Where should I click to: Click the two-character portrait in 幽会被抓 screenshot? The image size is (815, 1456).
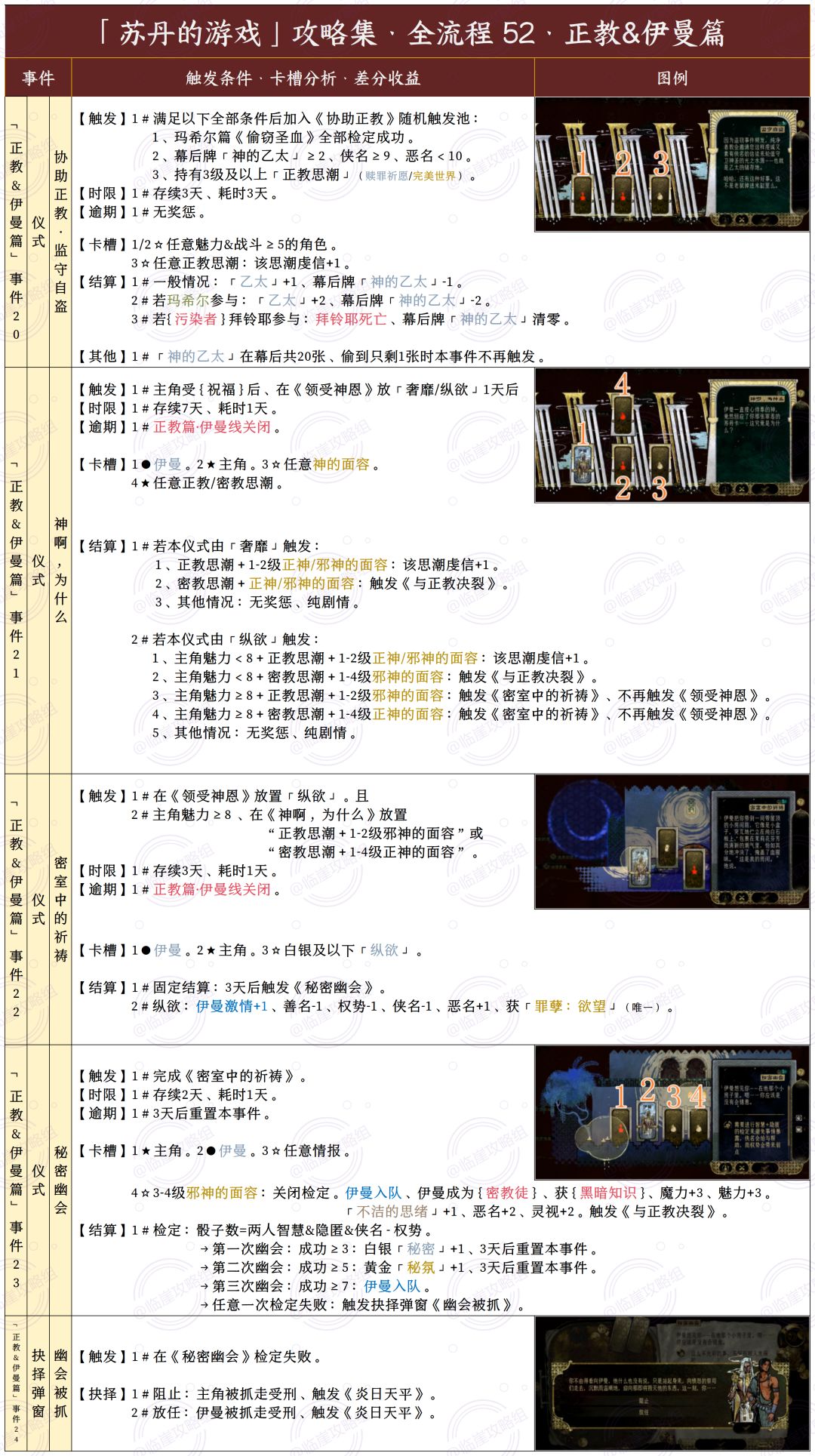(753, 1392)
